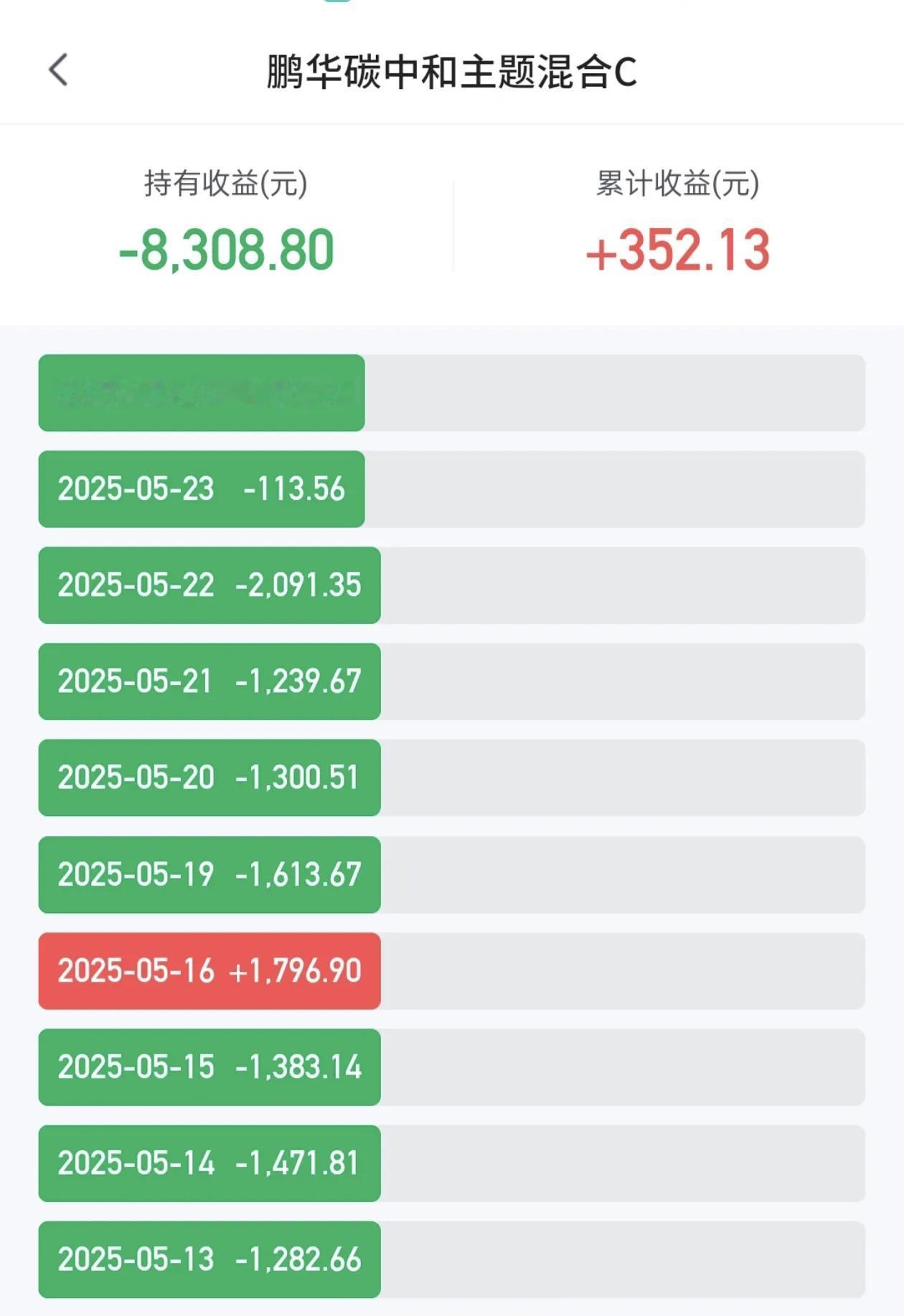Tap the +352.13 cumulative return value
Viewport: 904px width, 1316px height.
coord(678,250)
